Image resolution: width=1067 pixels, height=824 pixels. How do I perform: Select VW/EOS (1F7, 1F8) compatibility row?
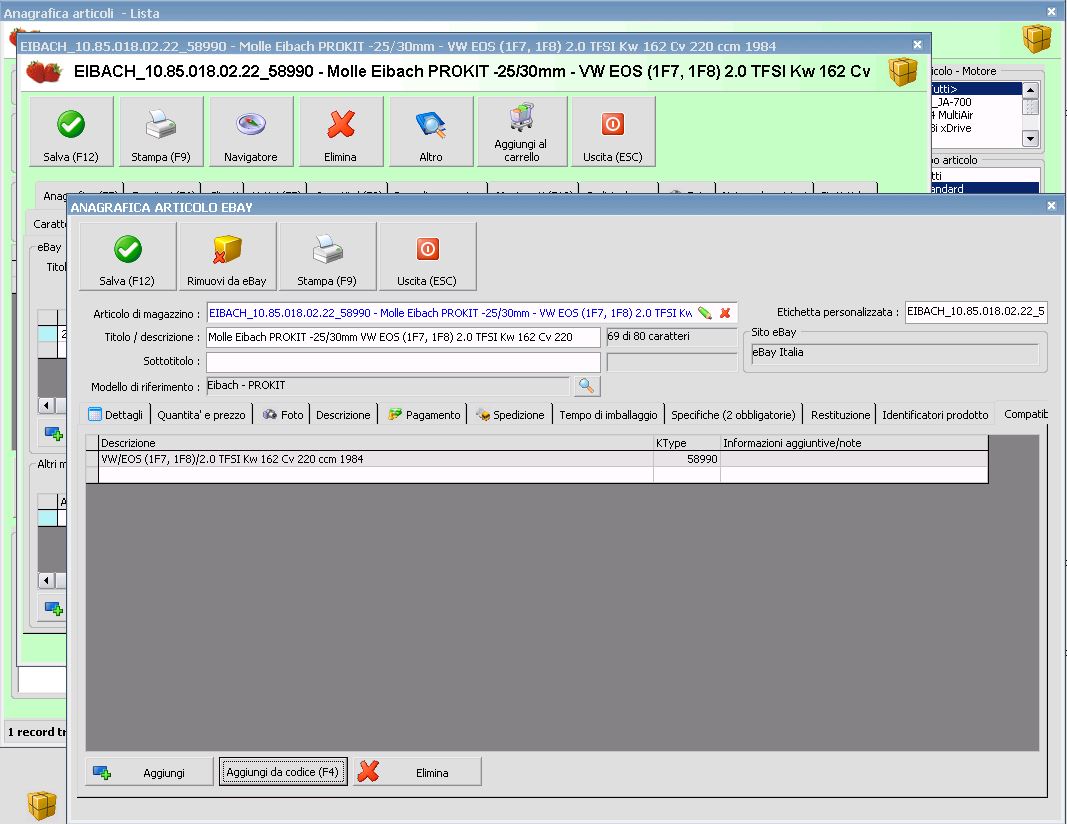pyautogui.click(x=537, y=459)
